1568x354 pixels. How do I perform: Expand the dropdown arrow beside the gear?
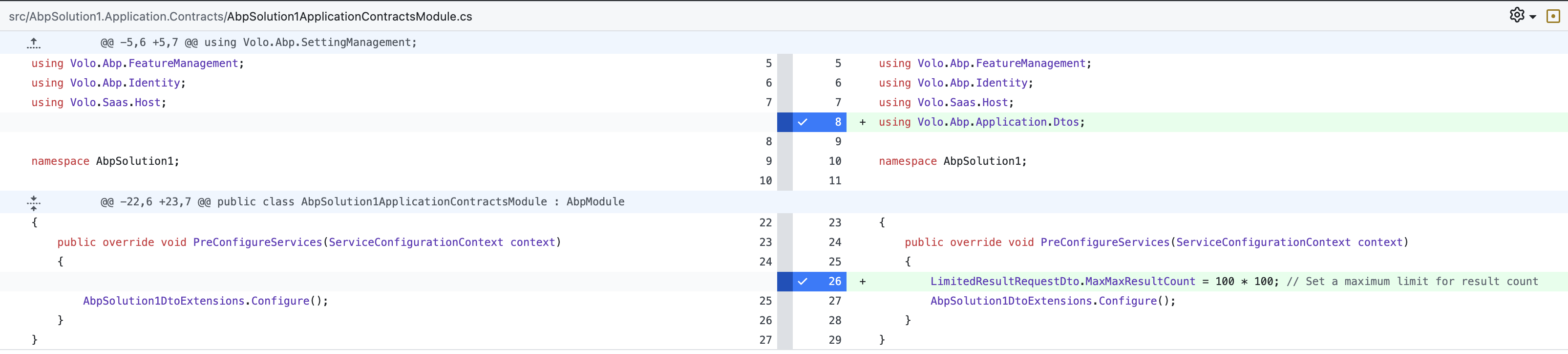(x=1533, y=17)
